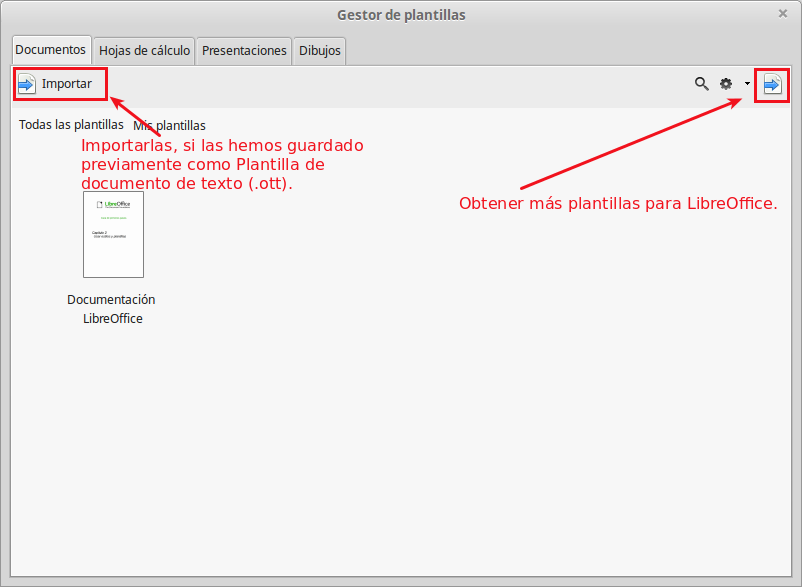Open the Presentaciones tab
The height and width of the screenshot is (587, 802).
[244, 51]
